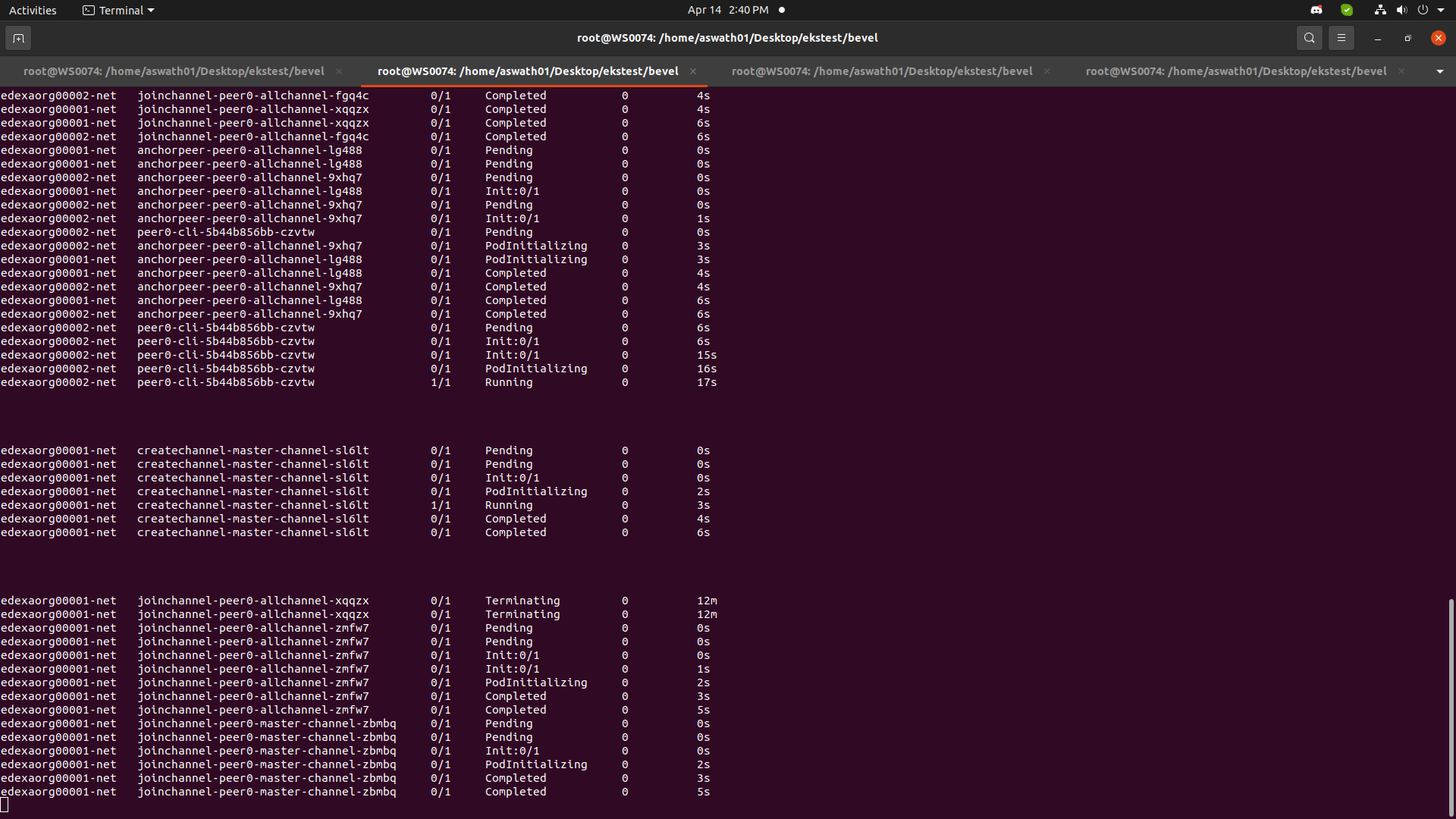
Task: Close the active second terminal tab
Action: point(693,71)
